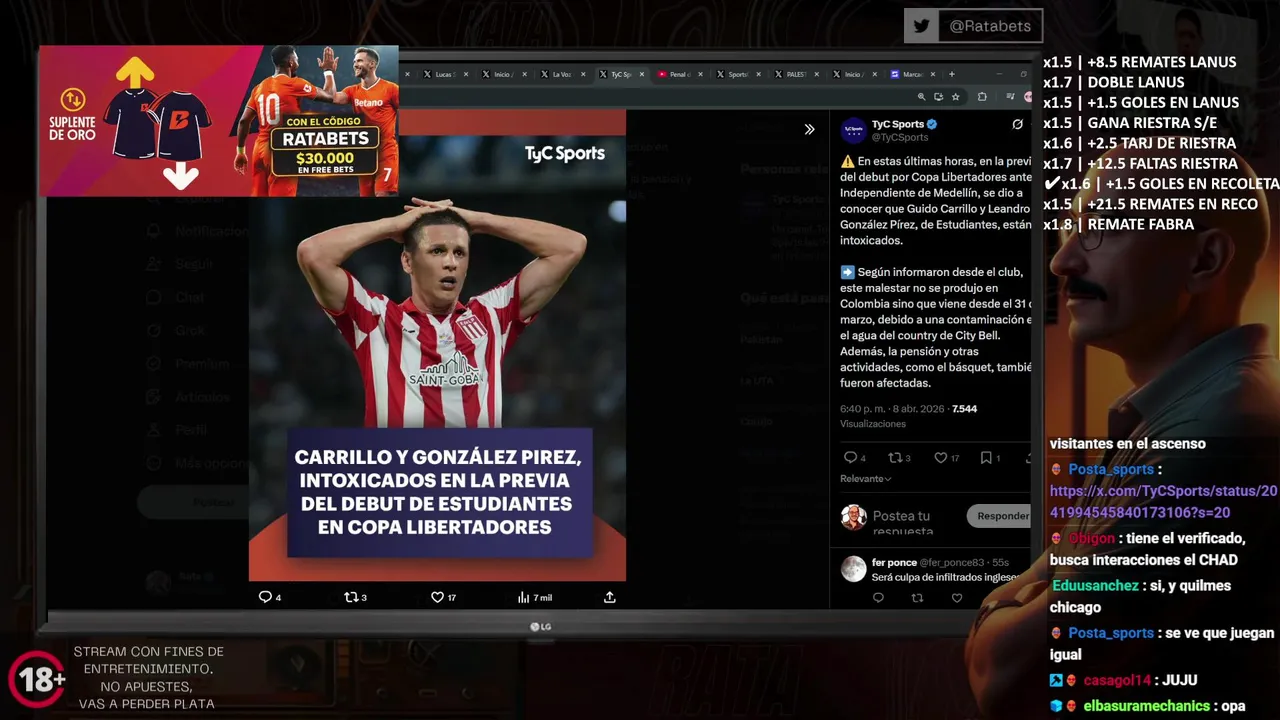The width and height of the screenshot is (1280, 720).
Task: Click the x1.7 DOBLE LANUS bet line
Action: (x=1113, y=82)
